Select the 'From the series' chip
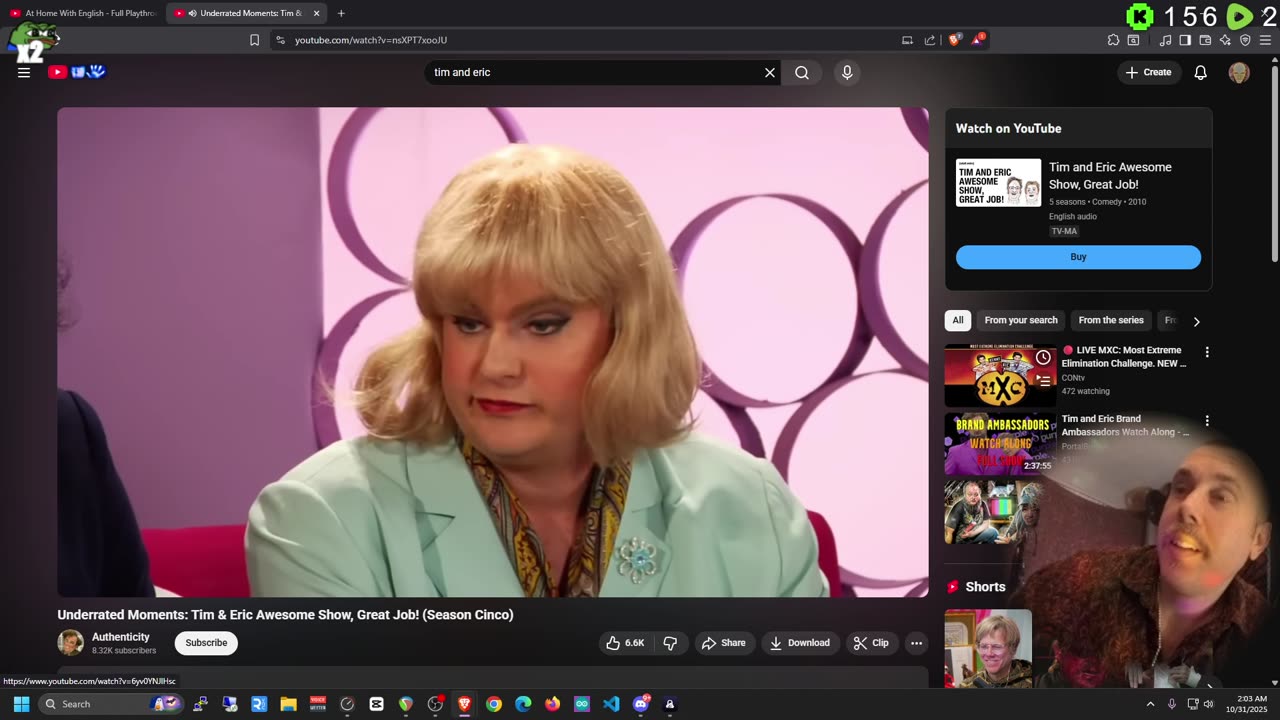1280x720 pixels. pos(1111,320)
